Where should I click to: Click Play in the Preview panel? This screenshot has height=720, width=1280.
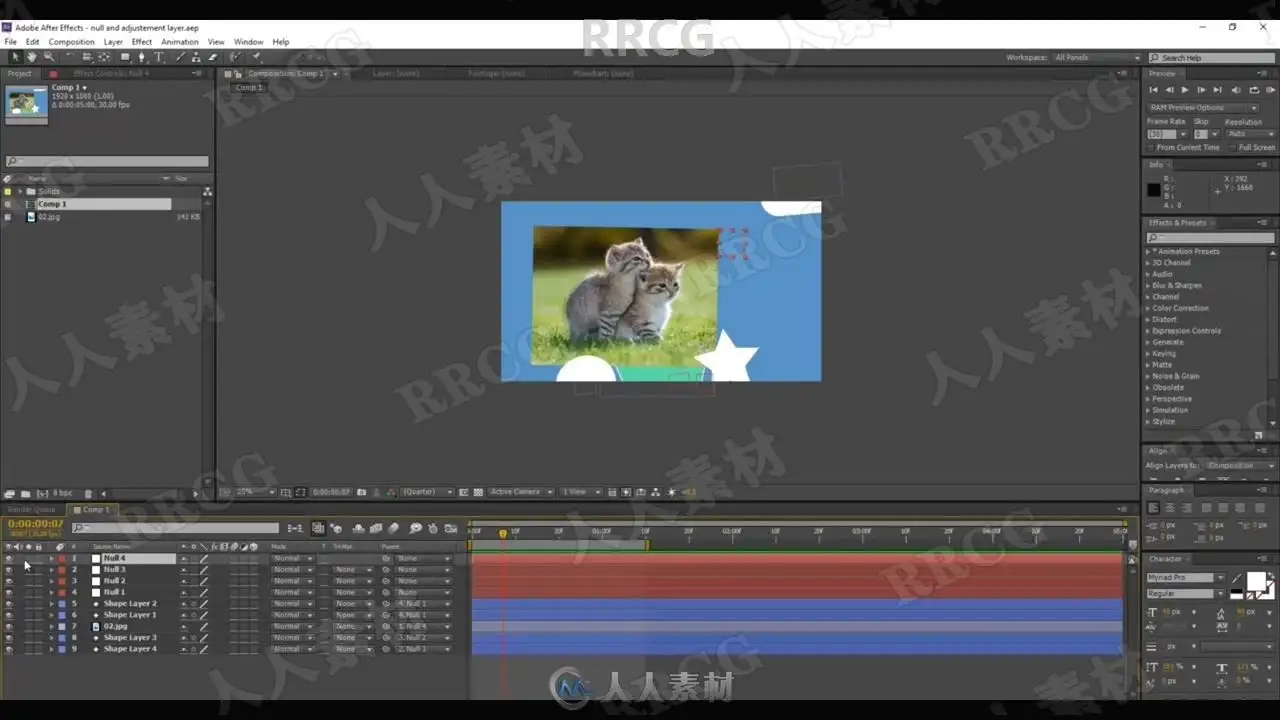point(1185,90)
